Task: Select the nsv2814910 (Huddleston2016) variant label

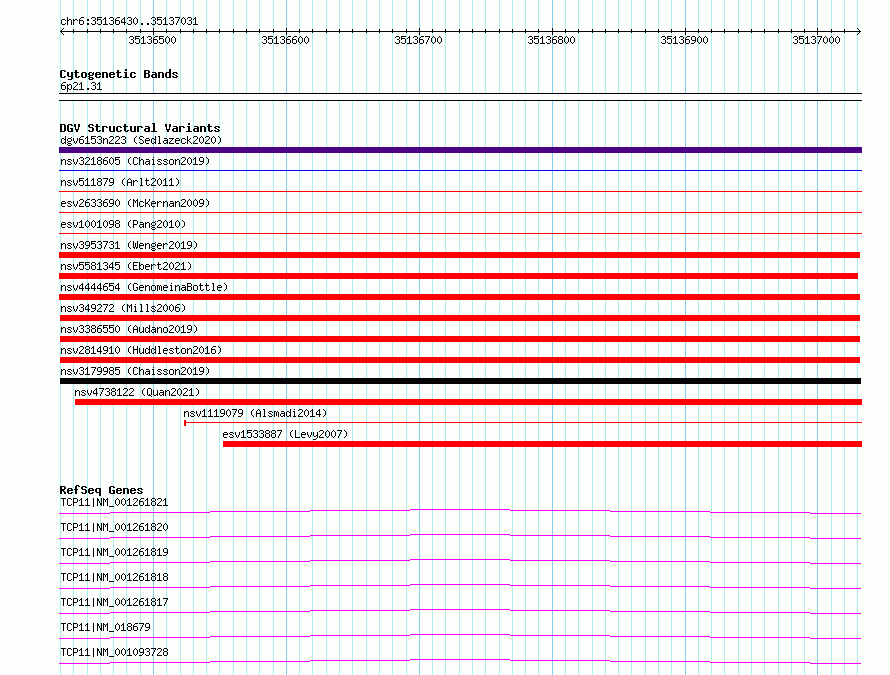Action: tap(141, 350)
